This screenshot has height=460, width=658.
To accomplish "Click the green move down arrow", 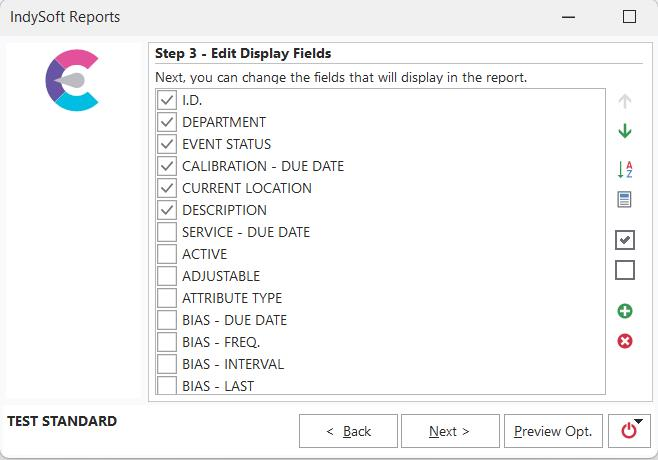I will click(625, 132).
